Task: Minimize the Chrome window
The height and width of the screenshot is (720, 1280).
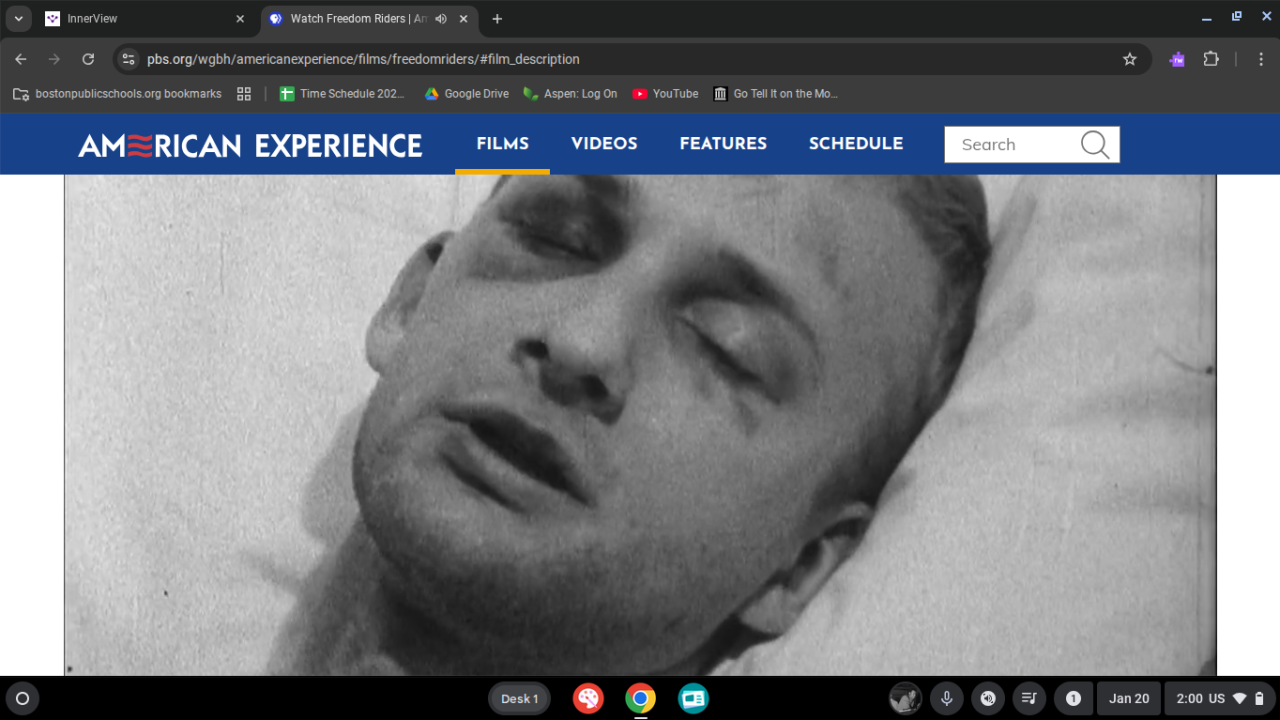Action: pos(1208,17)
